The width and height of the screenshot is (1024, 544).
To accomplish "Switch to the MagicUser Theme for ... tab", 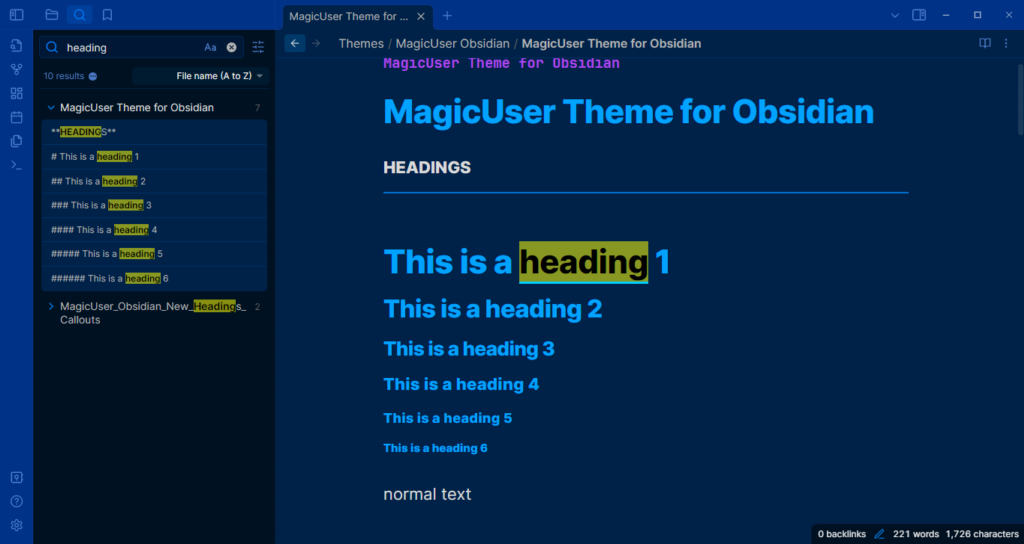I will (349, 16).
